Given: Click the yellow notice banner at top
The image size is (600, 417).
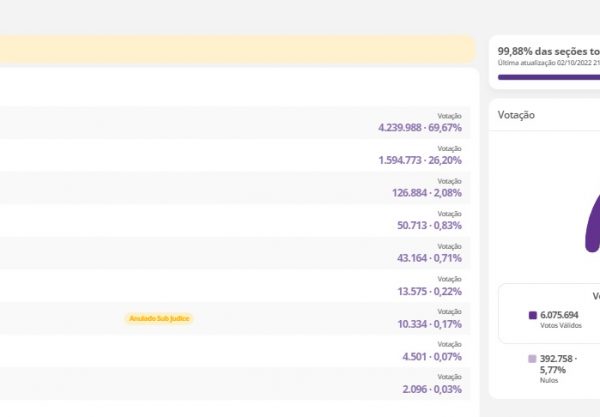Looking at the screenshot, I should [x=237, y=50].
